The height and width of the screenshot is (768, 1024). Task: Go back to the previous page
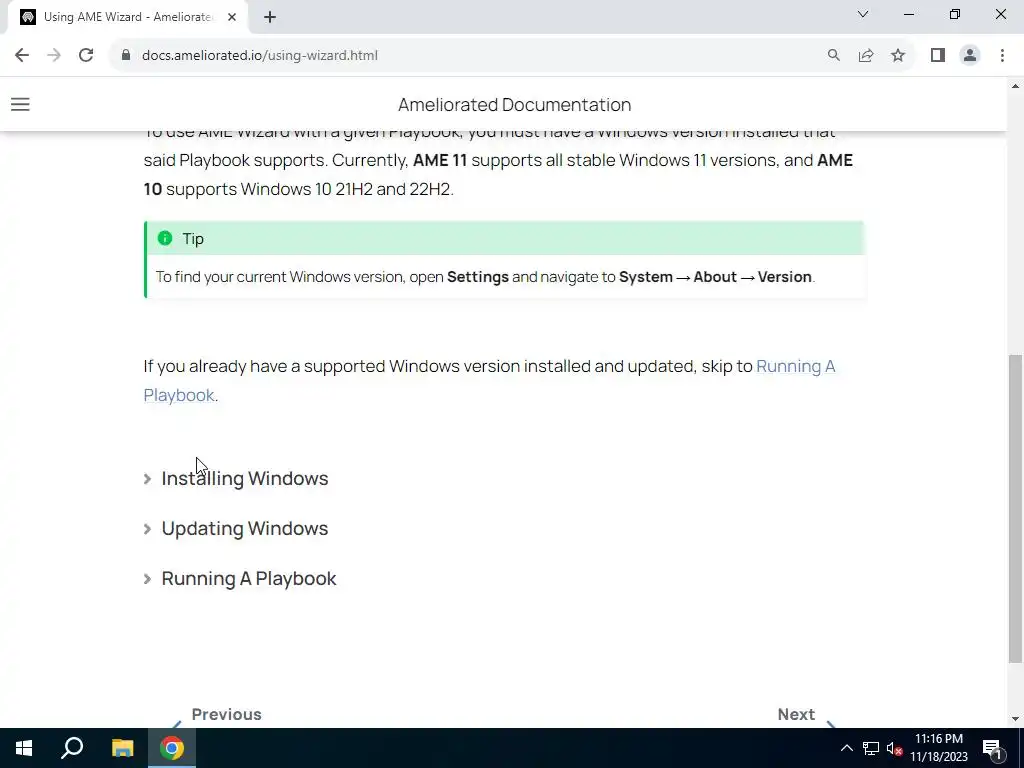point(22,56)
